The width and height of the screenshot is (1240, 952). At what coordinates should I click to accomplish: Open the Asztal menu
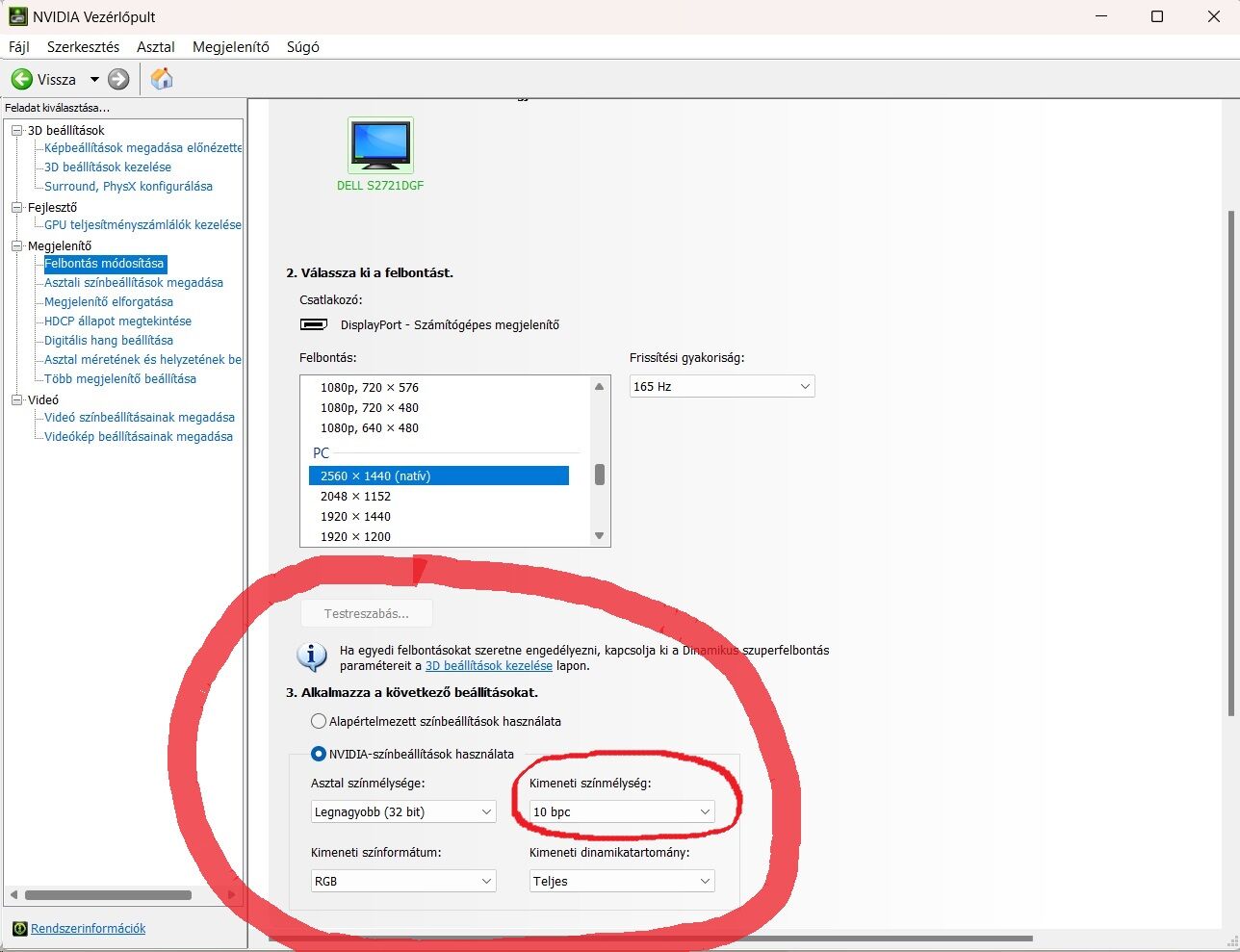tap(156, 46)
